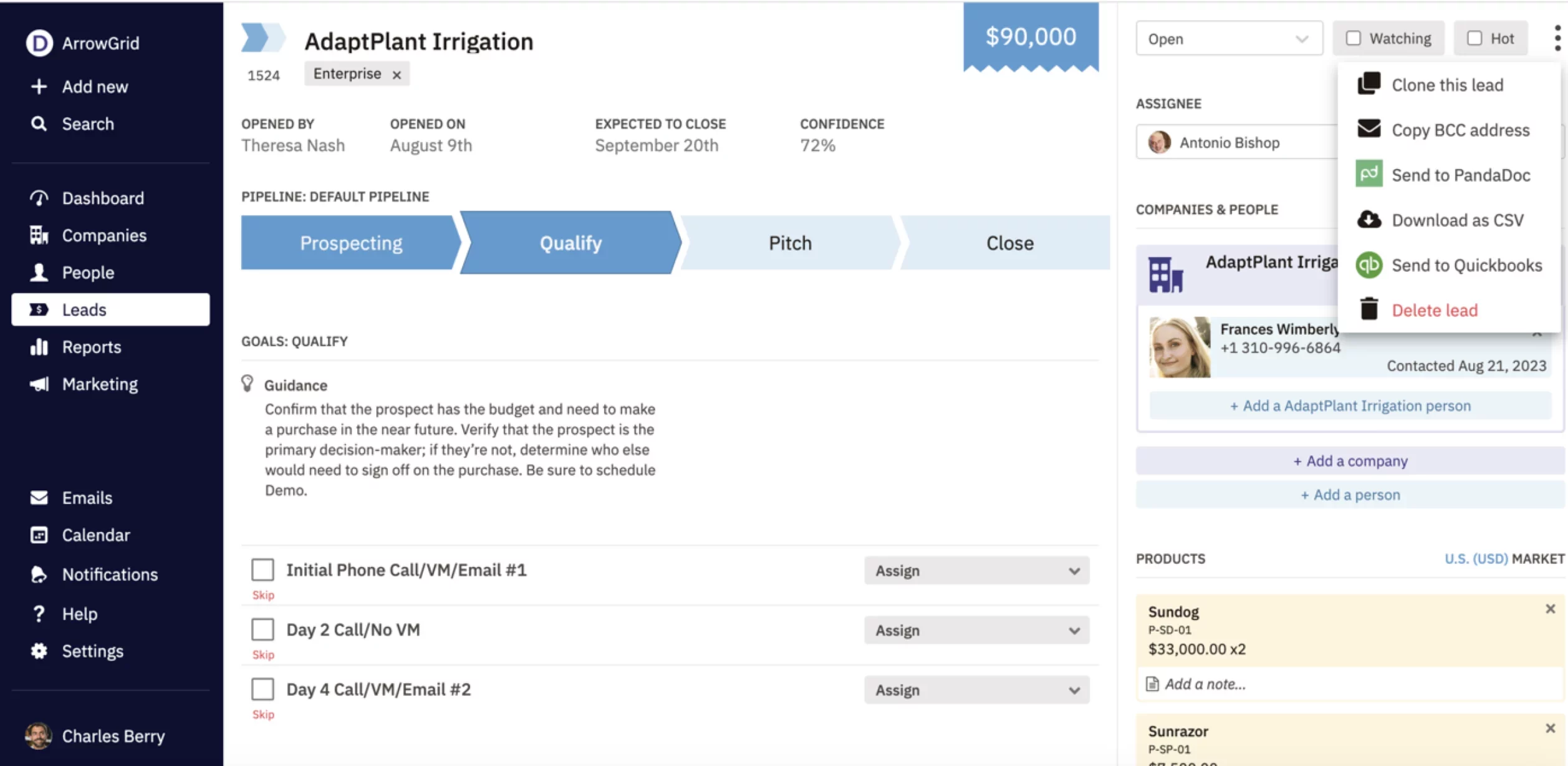Select Delete lead from the menu
The image size is (1568, 766).
pos(1435,310)
